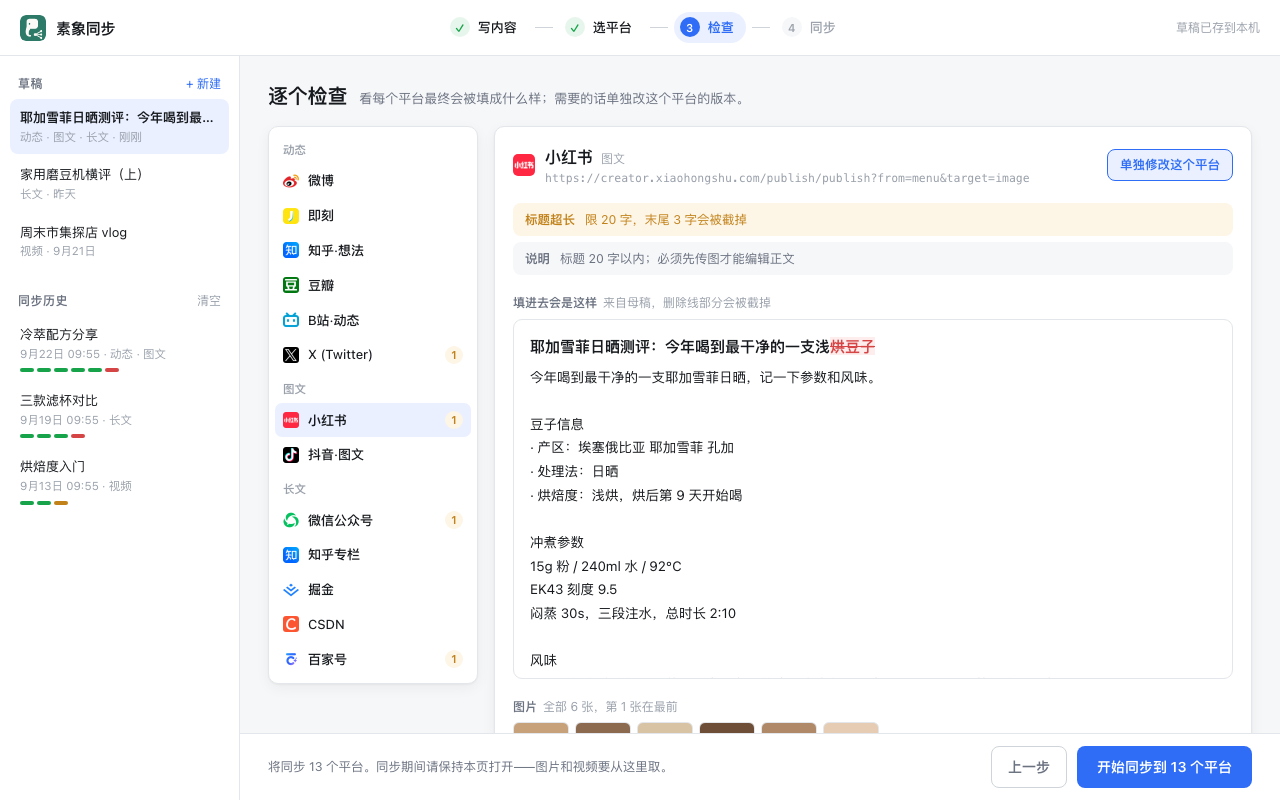Click the 冷萃配方分享 sync progress bars
The width and height of the screenshot is (1280, 800).
(69, 370)
